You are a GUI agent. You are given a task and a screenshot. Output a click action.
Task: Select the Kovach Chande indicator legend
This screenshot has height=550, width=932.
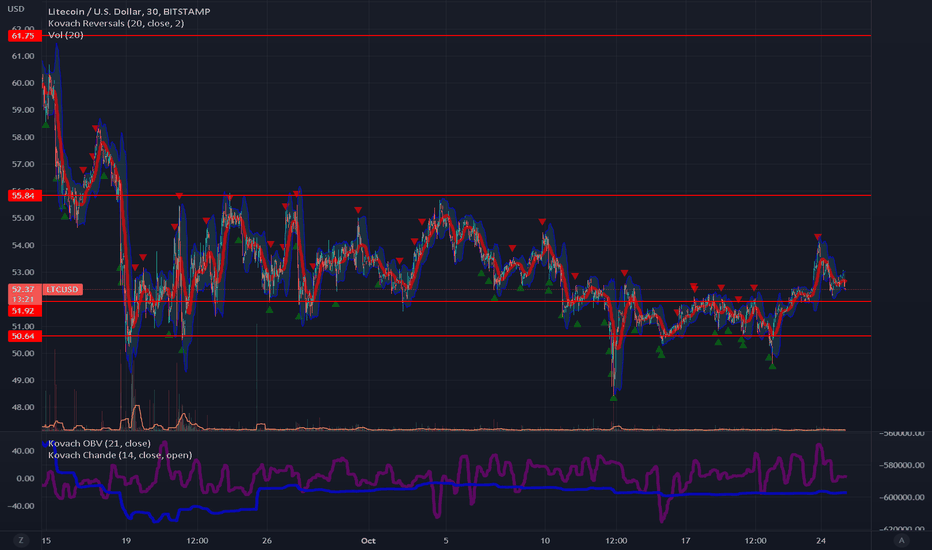coord(120,455)
